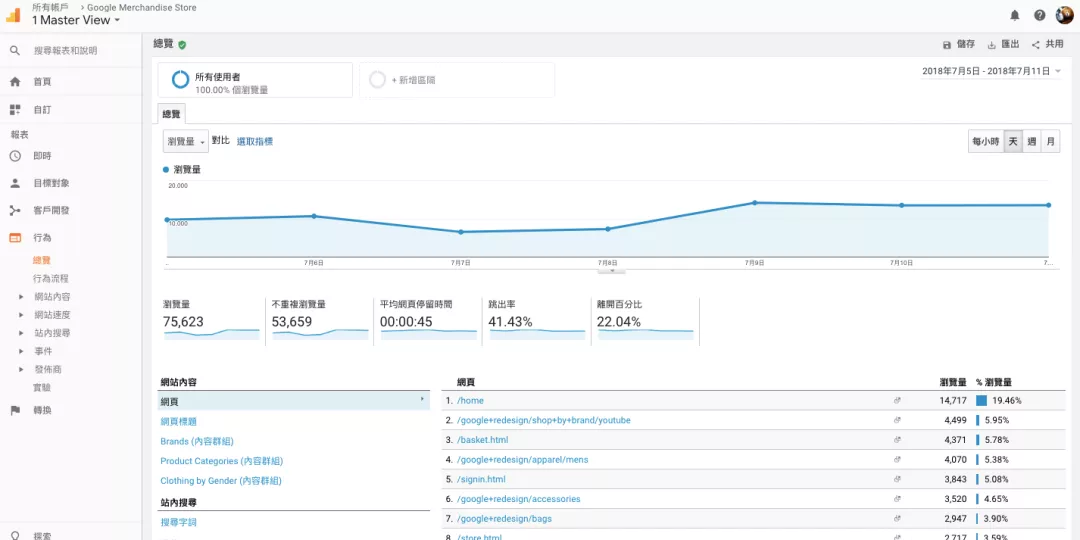Open the date range dropdown
Image resolution: width=1080 pixels, height=540 pixels.
tap(991, 71)
